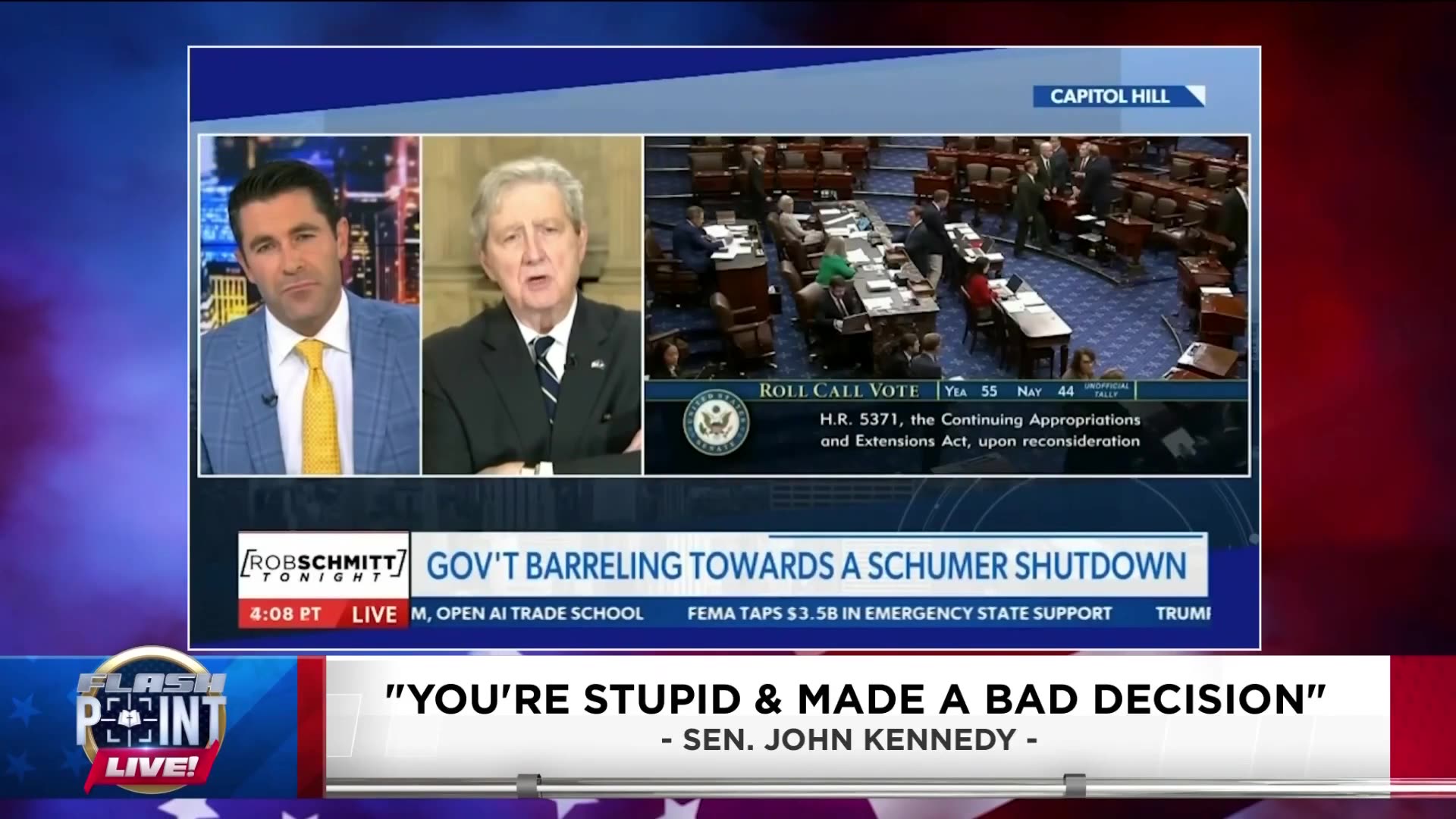Click the Senate floor video feed

pos(945,258)
